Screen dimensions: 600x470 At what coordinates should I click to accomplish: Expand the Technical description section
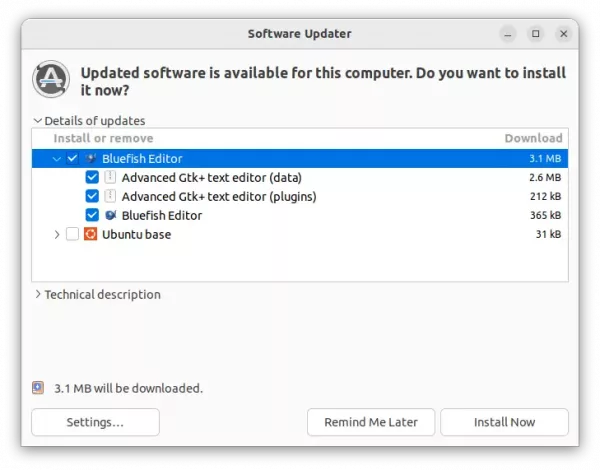click(x=38, y=294)
